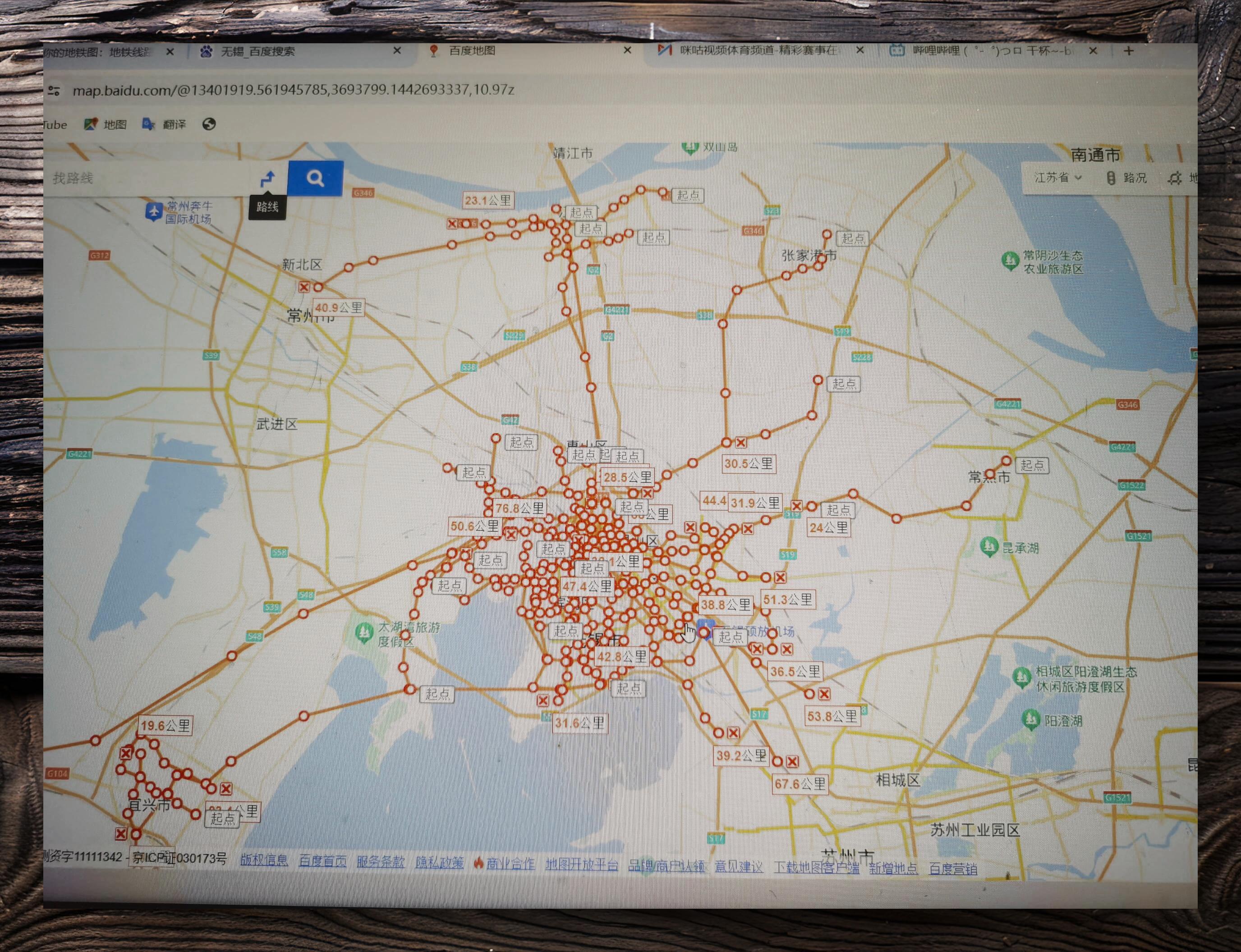Open the 意见建议 footer link
Viewport: 1241px width, 952px height.
point(739,866)
